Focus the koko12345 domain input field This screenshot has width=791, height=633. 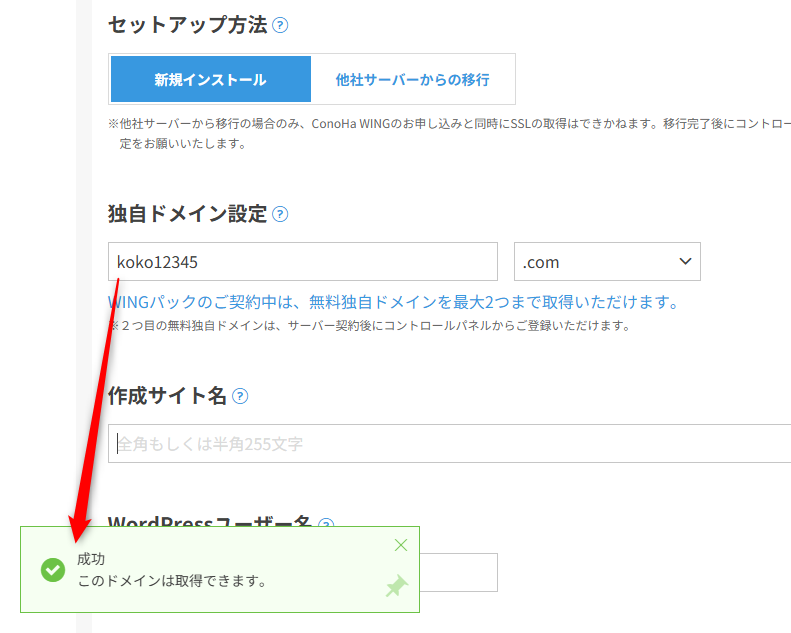pyautogui.click(x=303, y=262)
